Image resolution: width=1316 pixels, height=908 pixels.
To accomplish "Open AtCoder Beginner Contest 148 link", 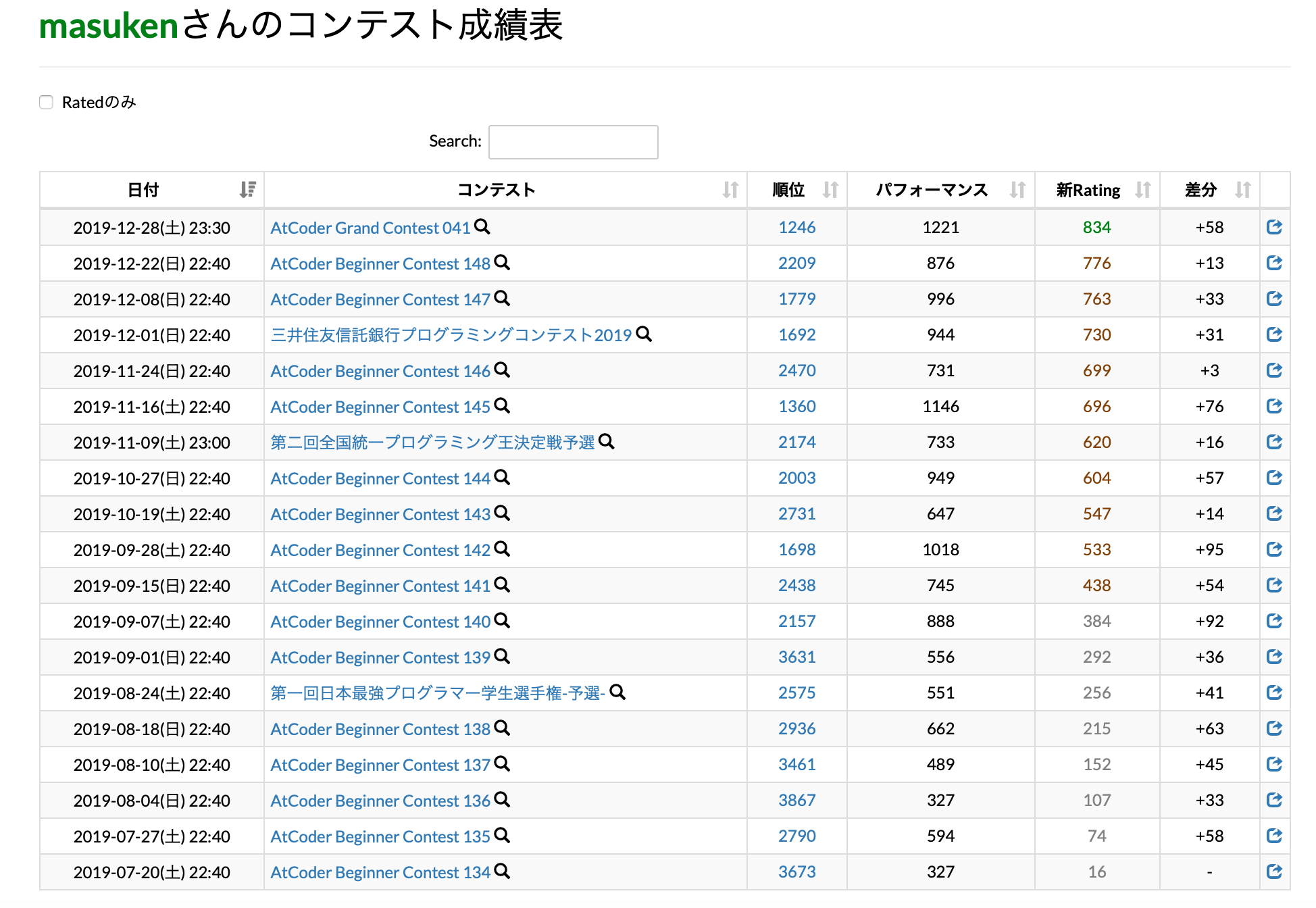I will (x=380, y=263).
